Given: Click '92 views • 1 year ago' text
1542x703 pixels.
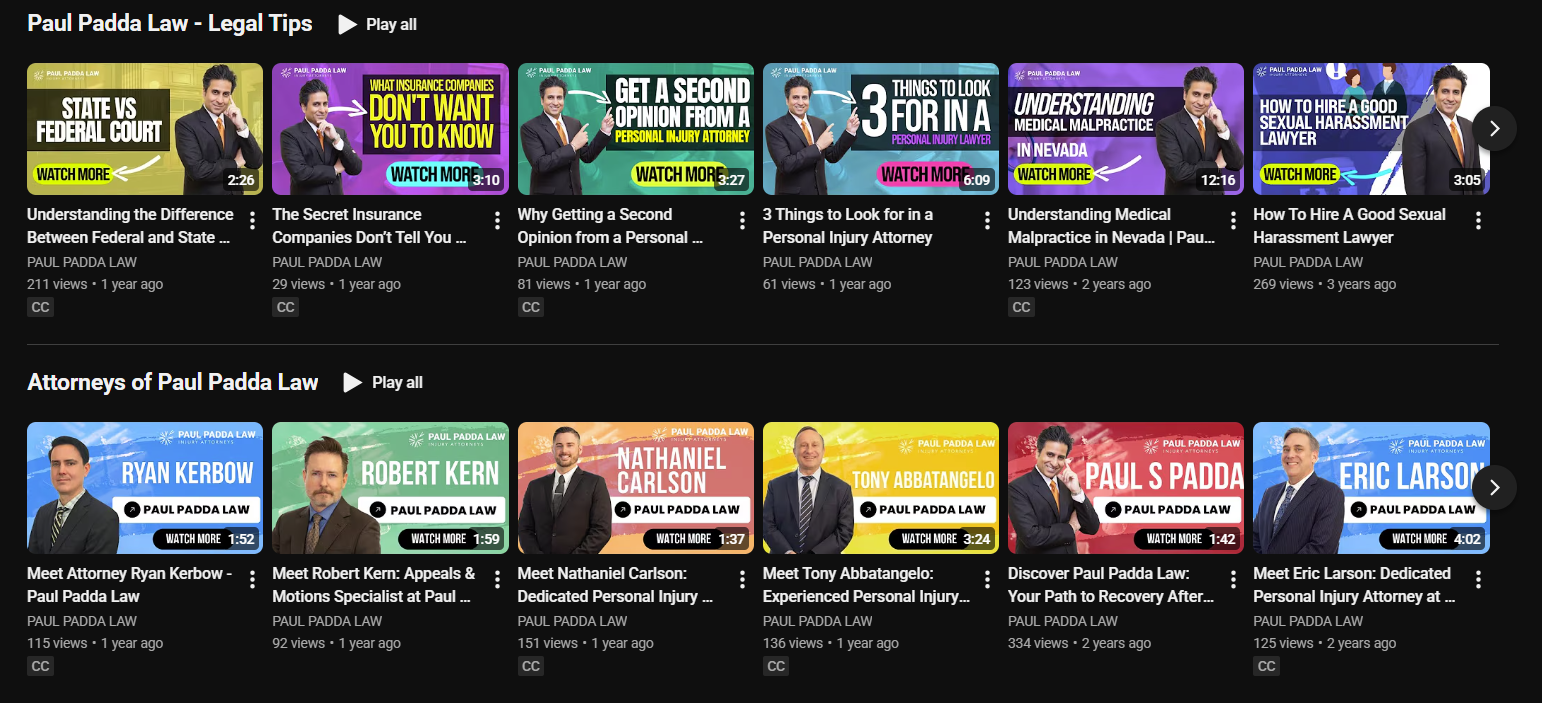Looking at the screenshot, I should point(337,643).
